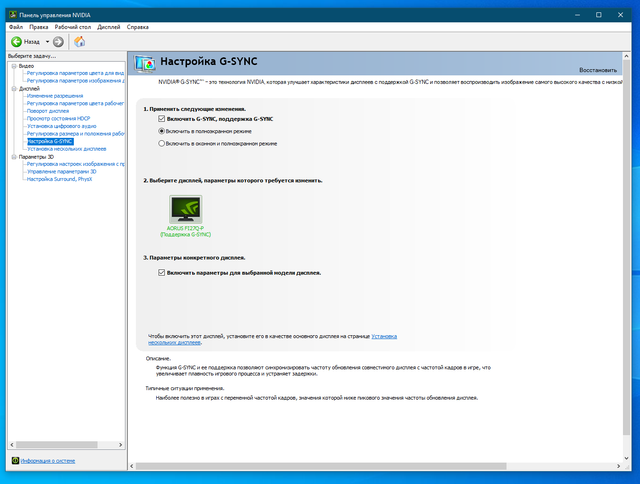The width and height of the screenshot is (640, 484).
Task: Click the task tree scroll-right arrow
Action: (x=120, y=444)
